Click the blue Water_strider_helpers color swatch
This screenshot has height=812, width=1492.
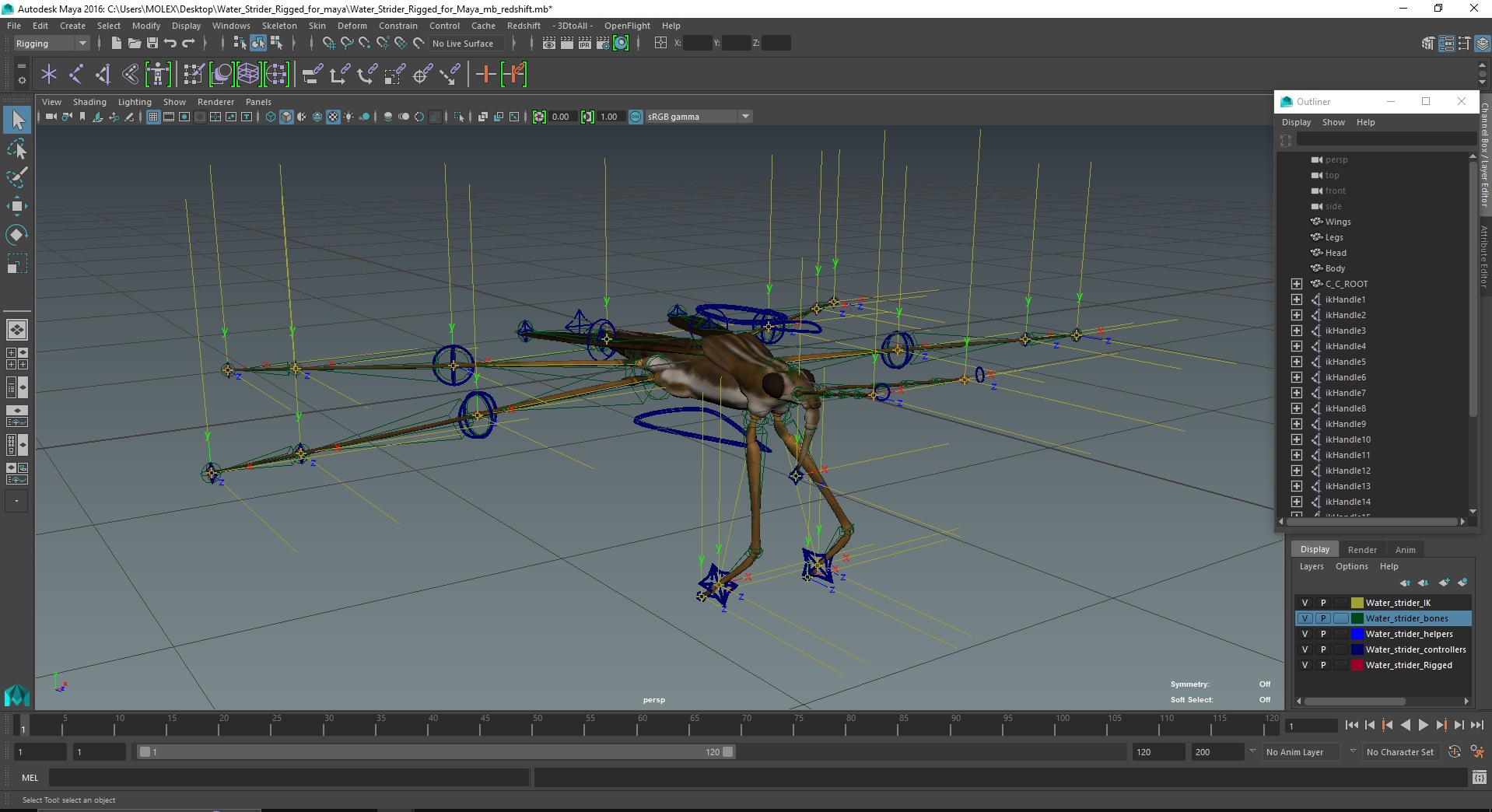pos(1357,634)
